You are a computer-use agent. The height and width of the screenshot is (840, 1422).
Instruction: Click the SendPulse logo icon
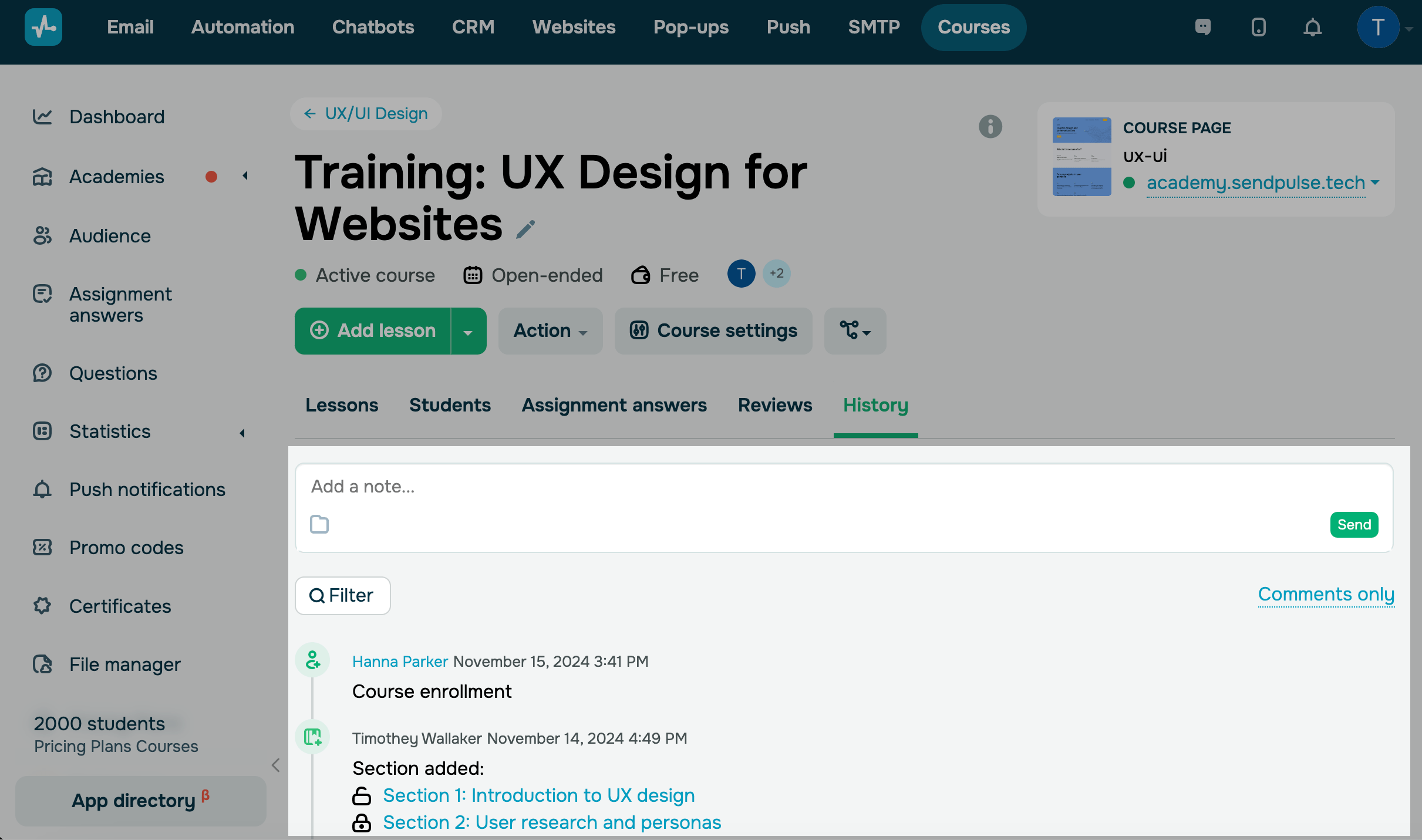43,27
